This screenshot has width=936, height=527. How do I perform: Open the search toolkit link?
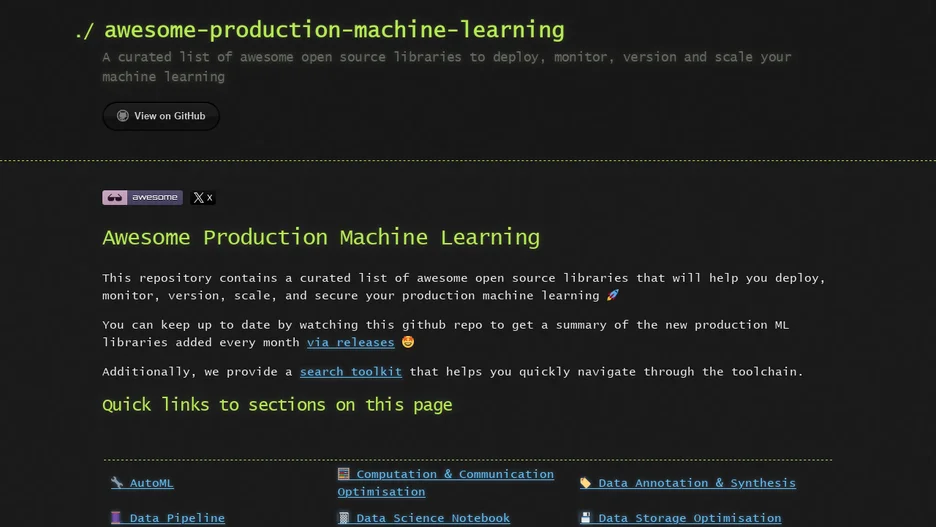pyautogui.click(x=350, y=371)
